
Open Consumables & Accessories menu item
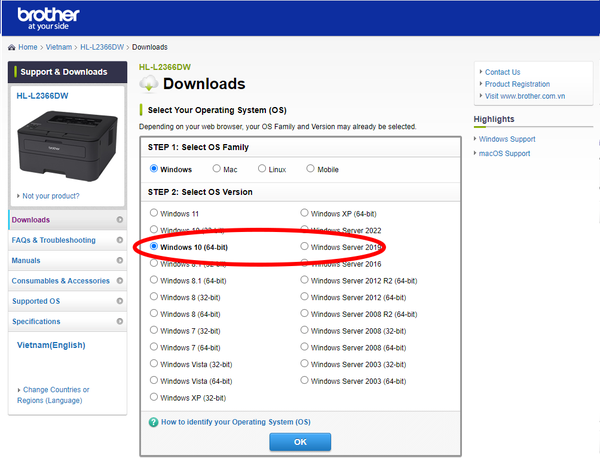[x=68, y=280]
